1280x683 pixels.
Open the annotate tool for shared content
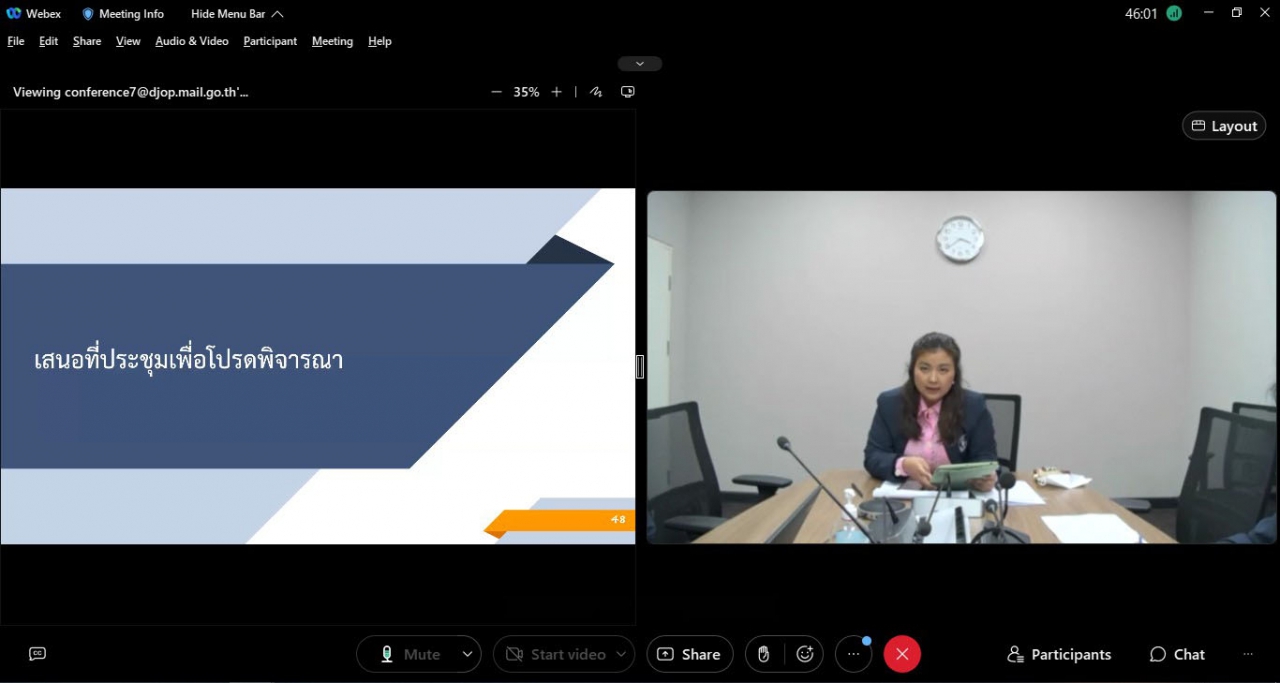pos(596,92)
